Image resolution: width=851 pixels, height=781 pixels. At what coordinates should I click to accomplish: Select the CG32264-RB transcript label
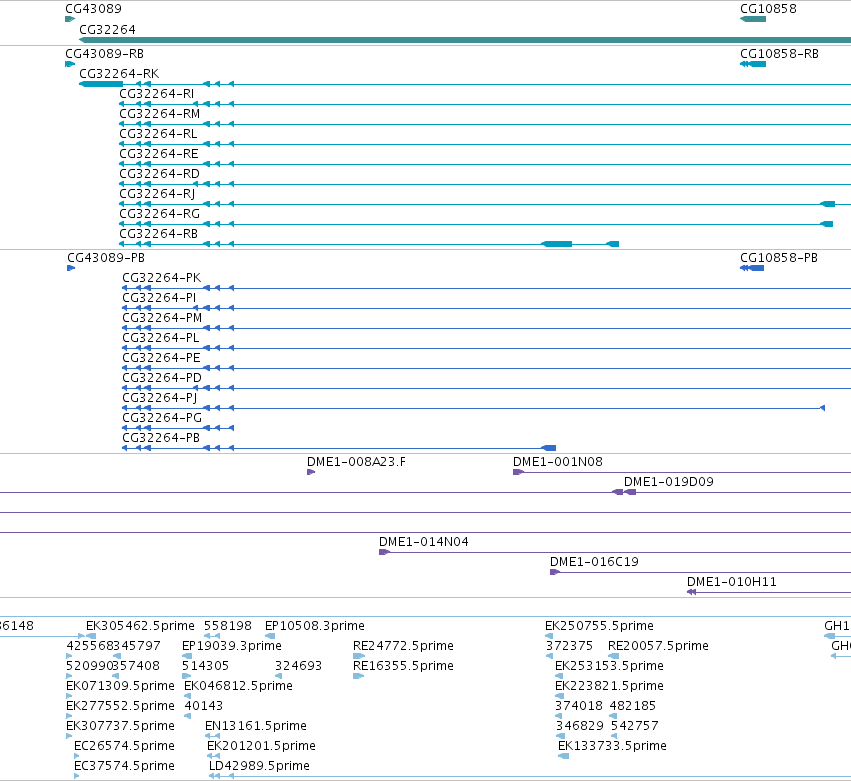point(158,234)
